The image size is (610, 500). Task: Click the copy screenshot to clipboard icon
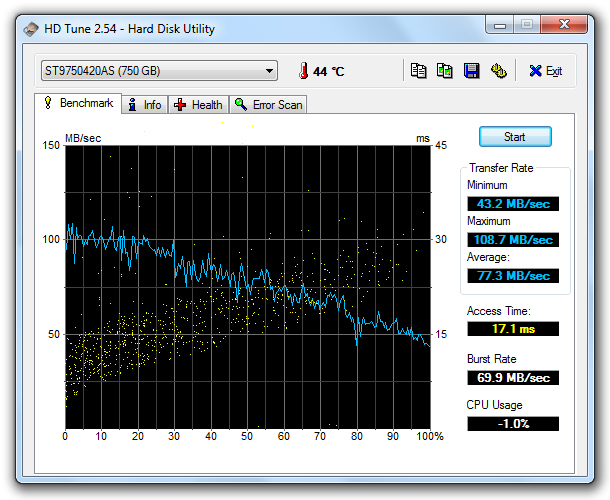pyautogui.click(x=445, y=71)
